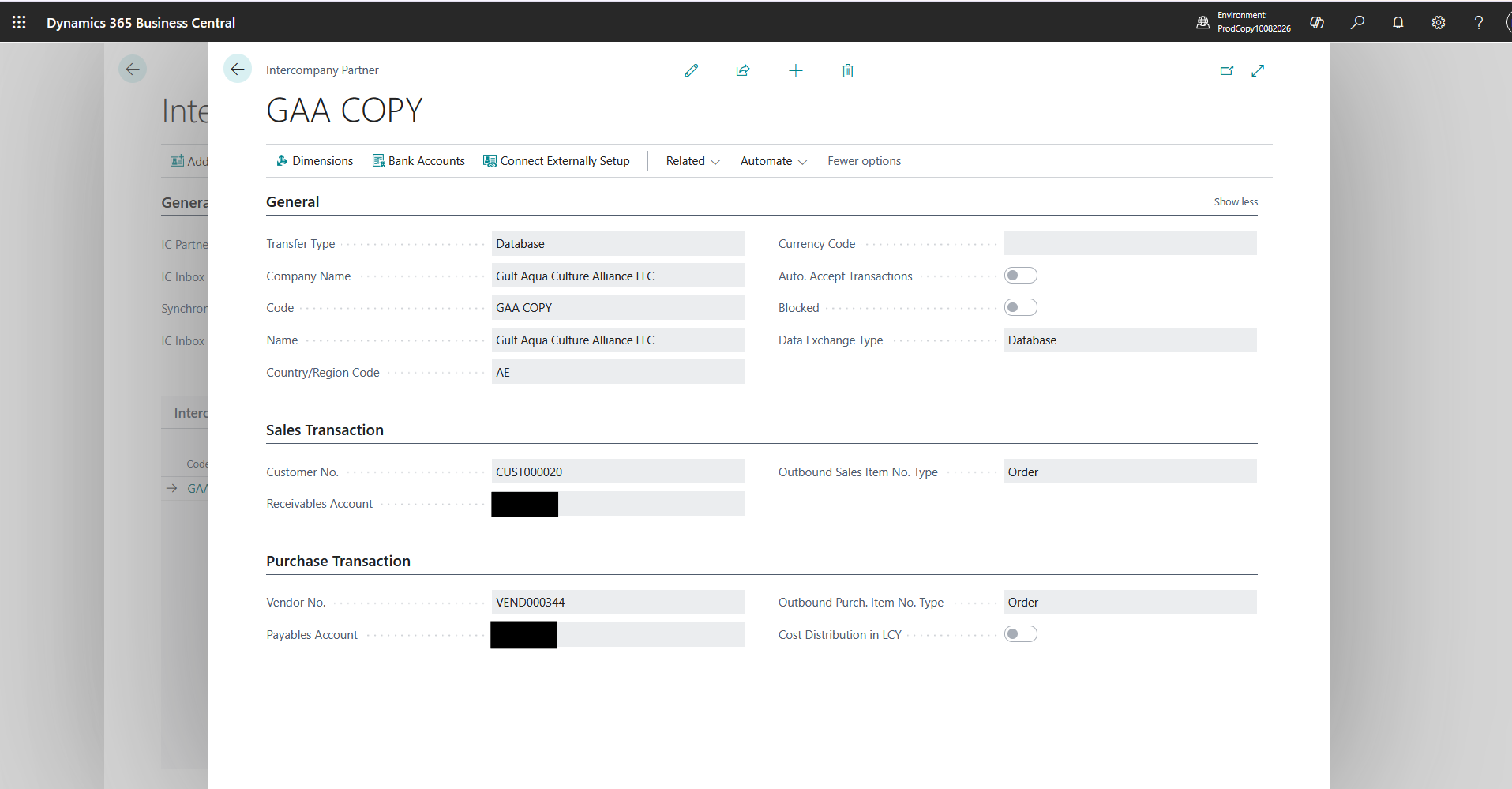1512x789 pixels.
Task: Open Data Exchange Type field
Action: (1130, 340)
